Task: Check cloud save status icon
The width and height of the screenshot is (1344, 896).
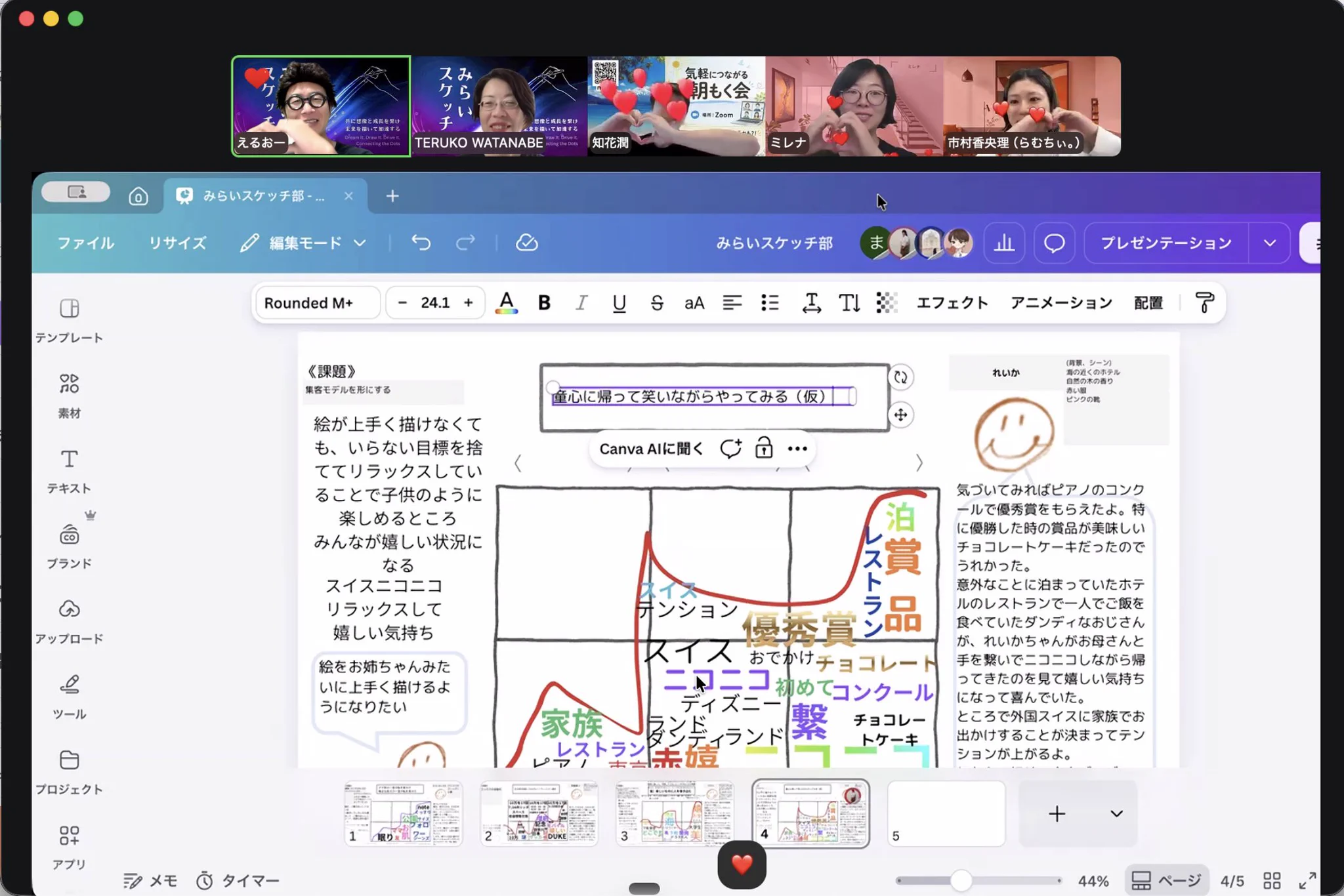Action: click(x=526, y=243)
